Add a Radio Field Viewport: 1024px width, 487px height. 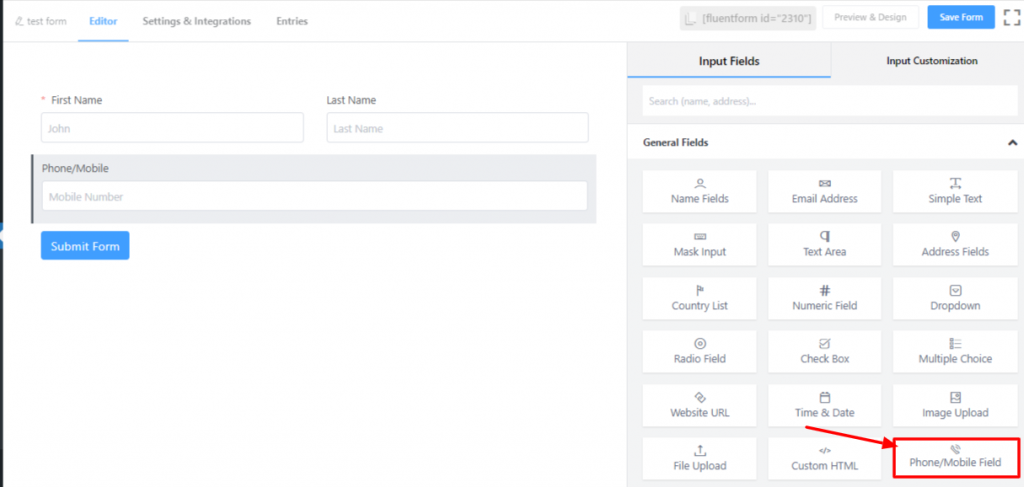(699, 352)
